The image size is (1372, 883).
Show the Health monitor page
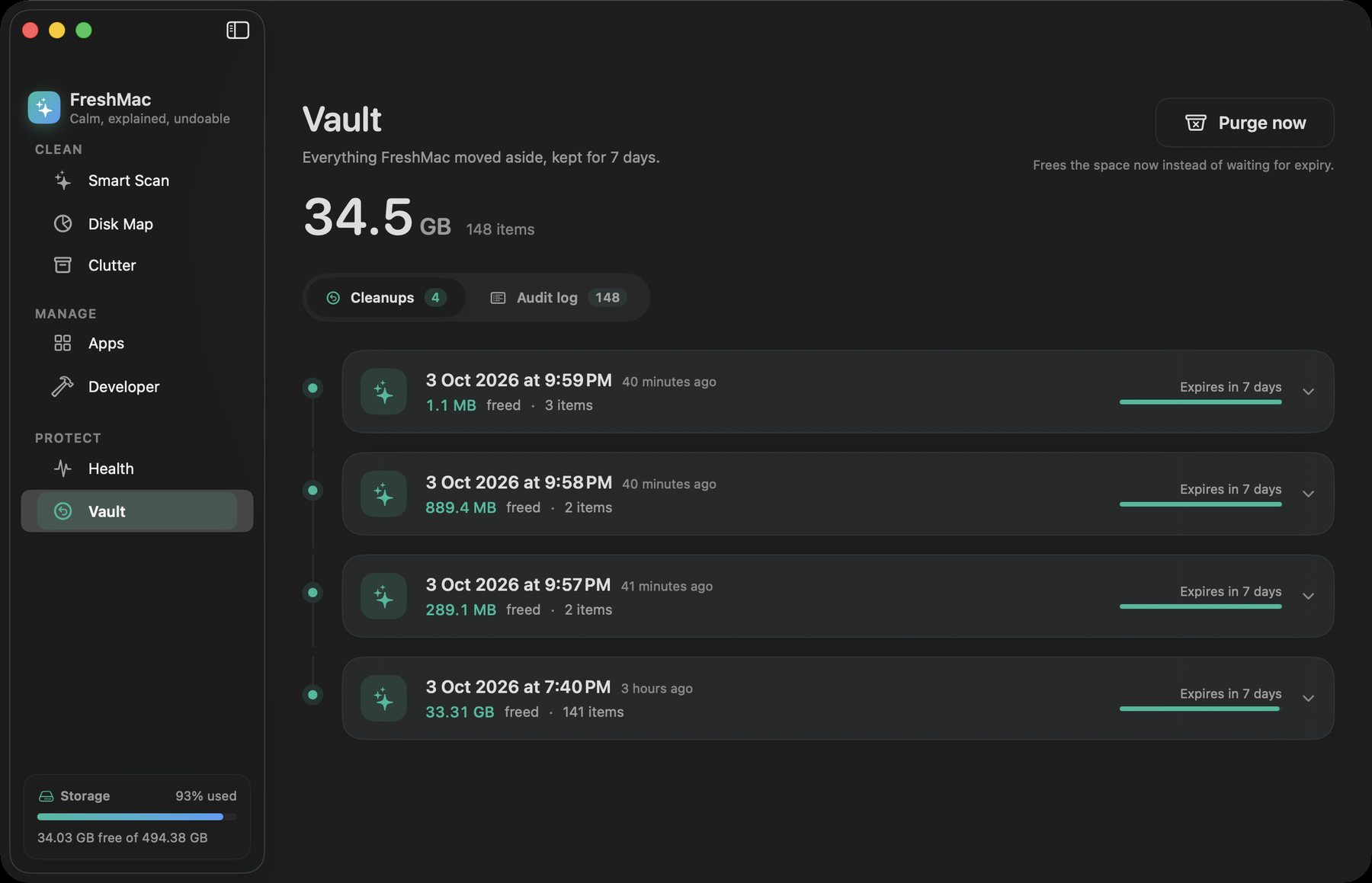click(137, 469)
